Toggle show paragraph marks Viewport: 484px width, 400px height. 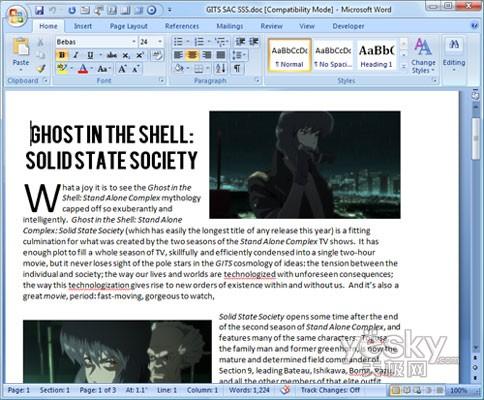(237, 69)
